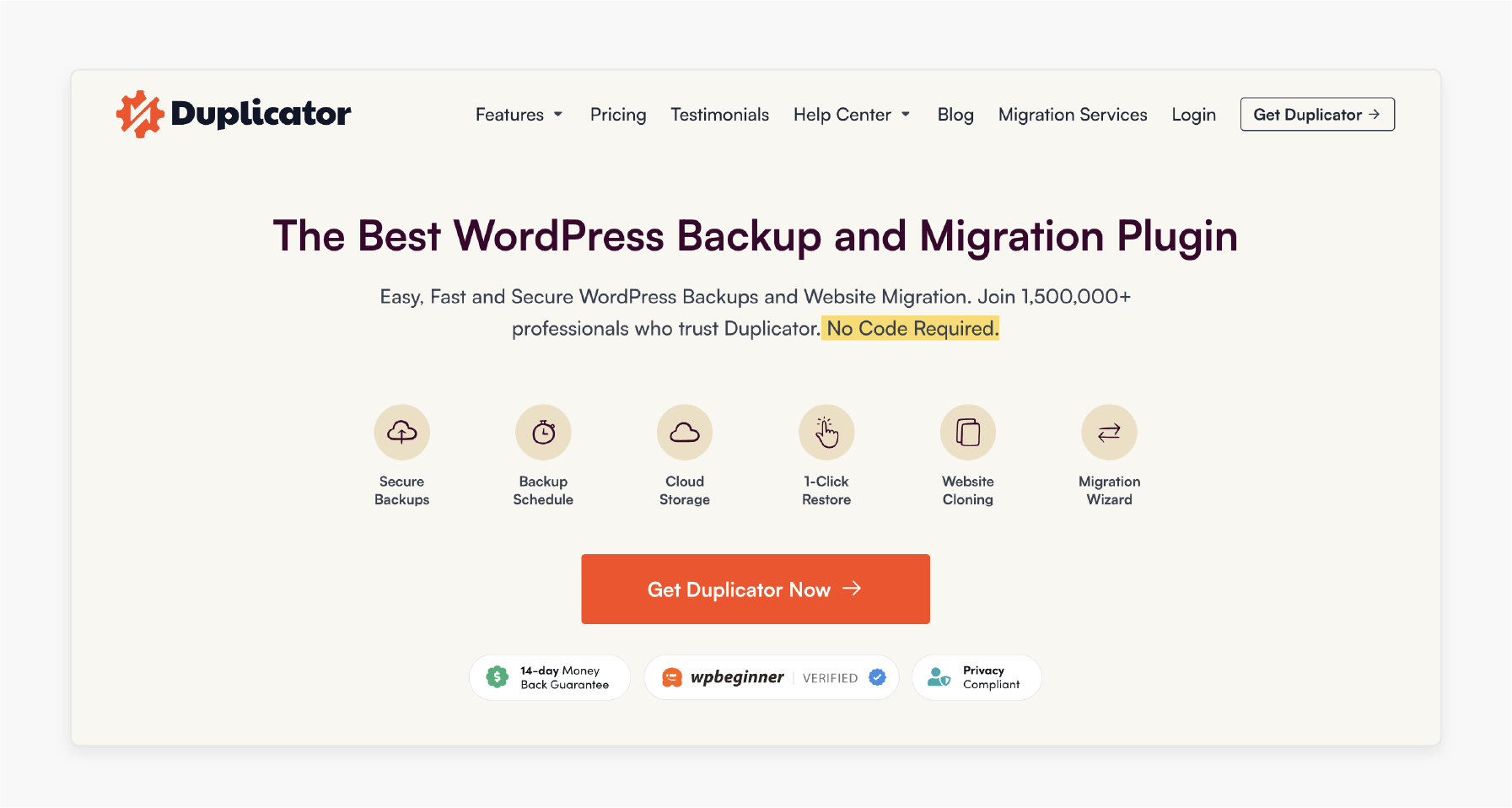This screenshot has height=808, width=1512.
Task: Open the Help Center menu
Action: pyautogui.click(x=852, y=115)
